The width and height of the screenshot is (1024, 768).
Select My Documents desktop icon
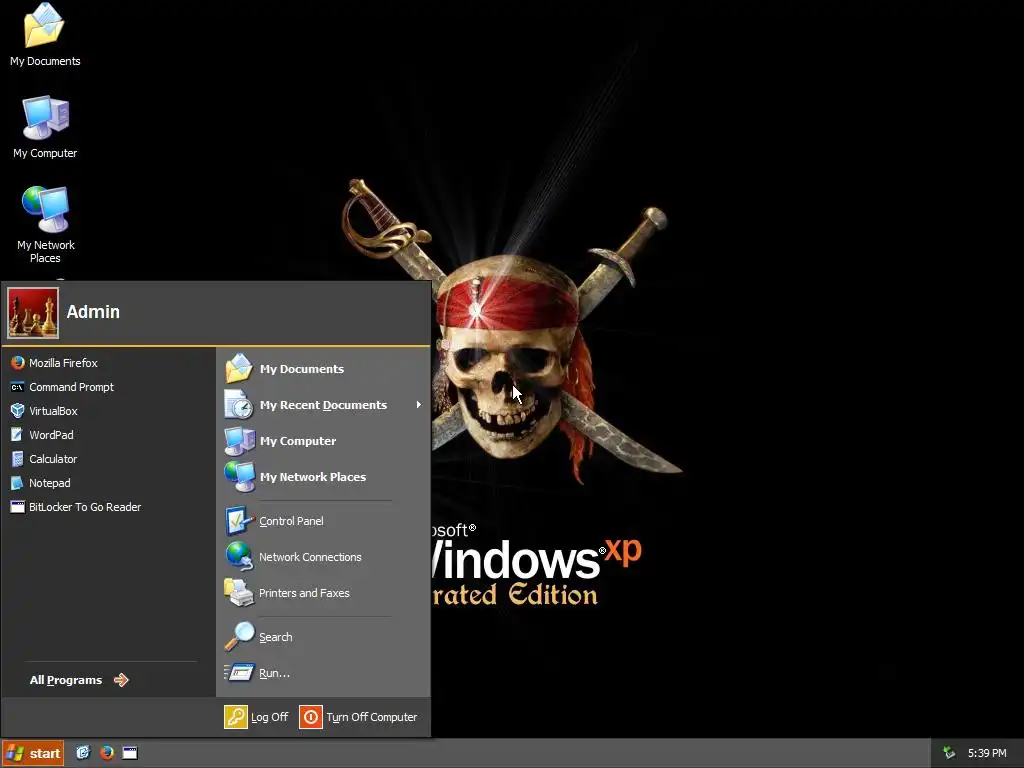(45, 35)
